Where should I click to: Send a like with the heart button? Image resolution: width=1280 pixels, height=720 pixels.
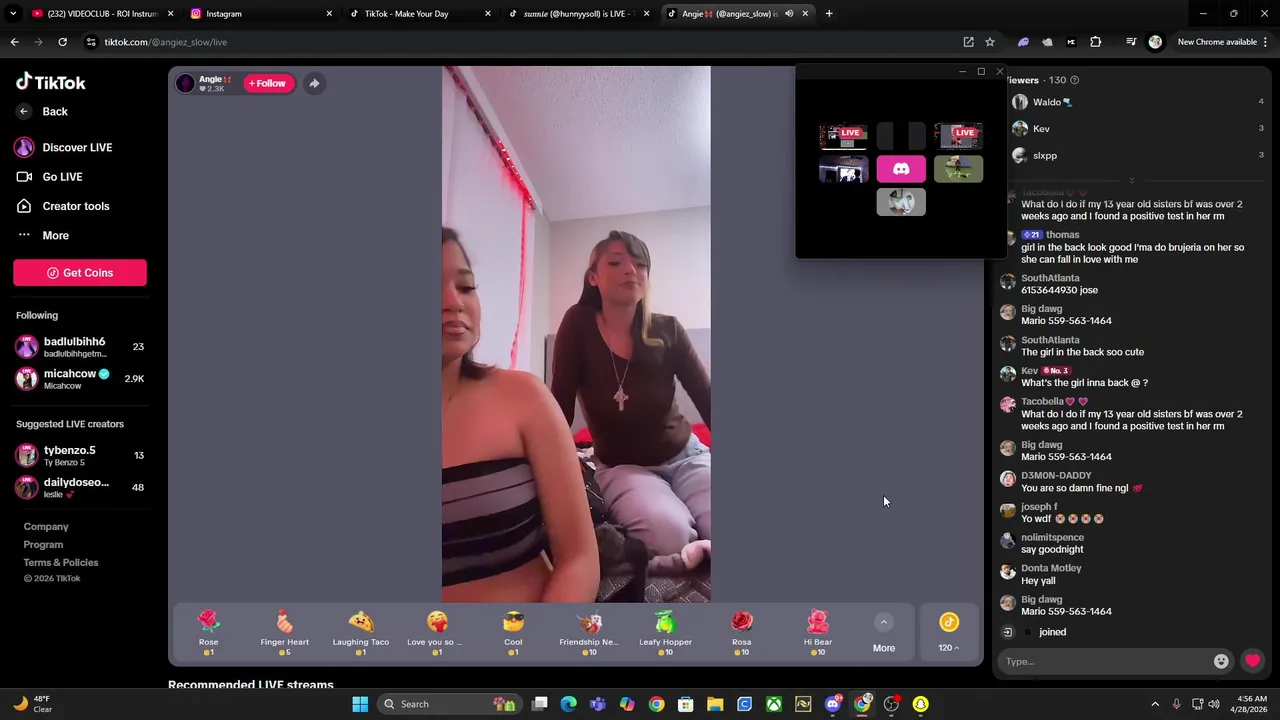pyautogui.click(x=1252, y=661)
